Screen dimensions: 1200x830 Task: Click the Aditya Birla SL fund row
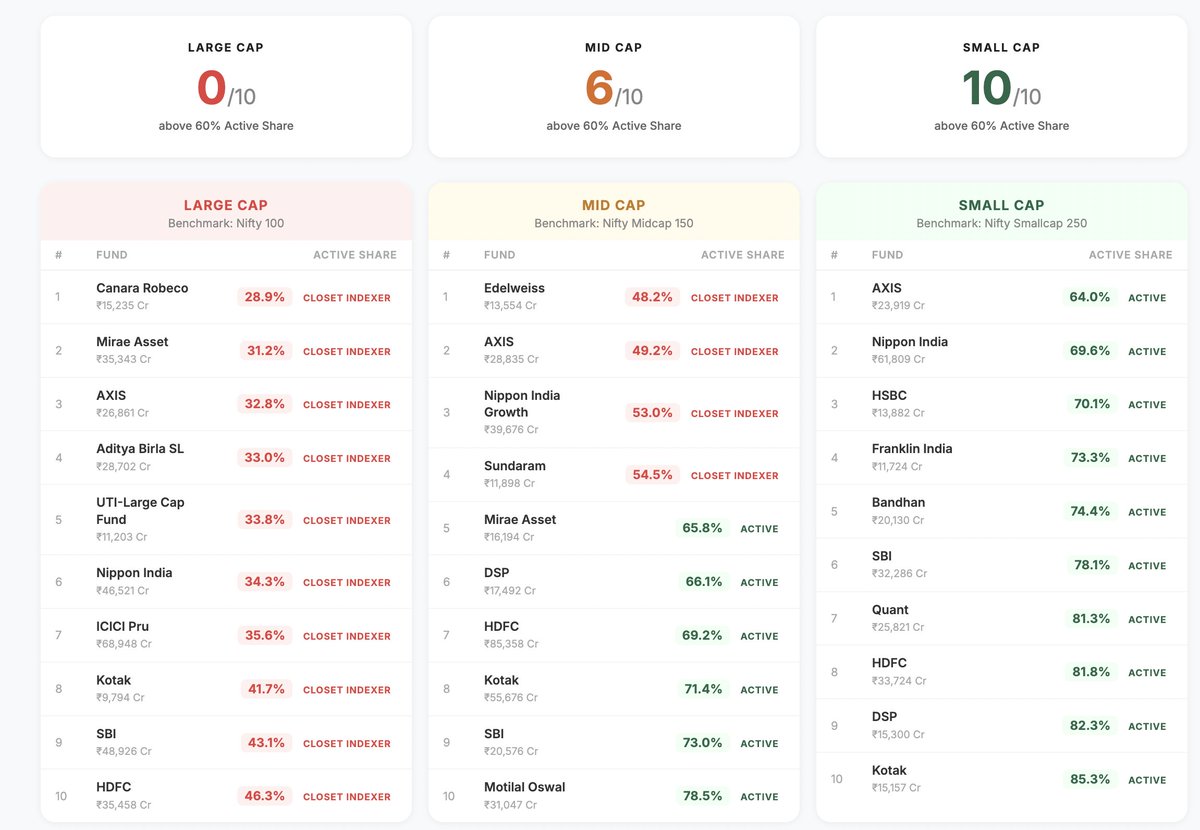click(x=226, y=458)
